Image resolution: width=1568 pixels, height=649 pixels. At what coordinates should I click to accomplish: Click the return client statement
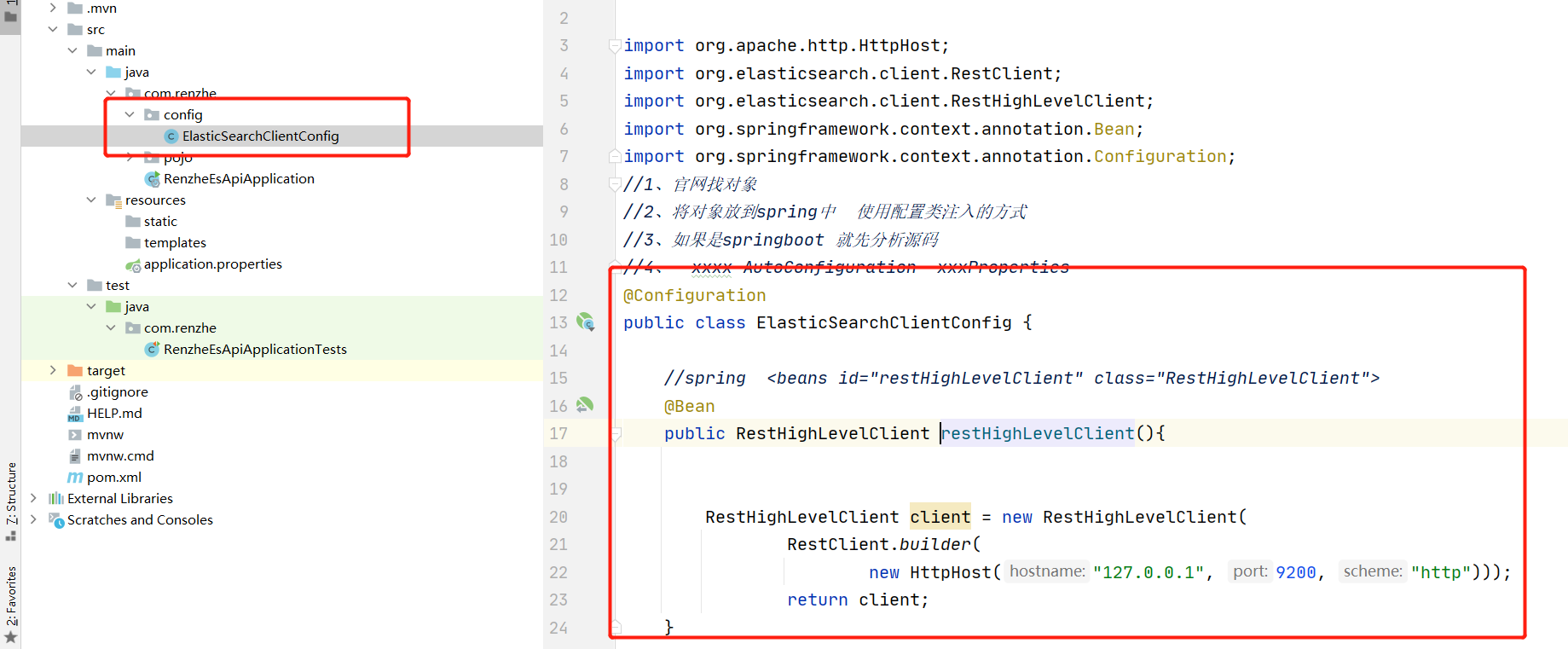tap(858, 600)
